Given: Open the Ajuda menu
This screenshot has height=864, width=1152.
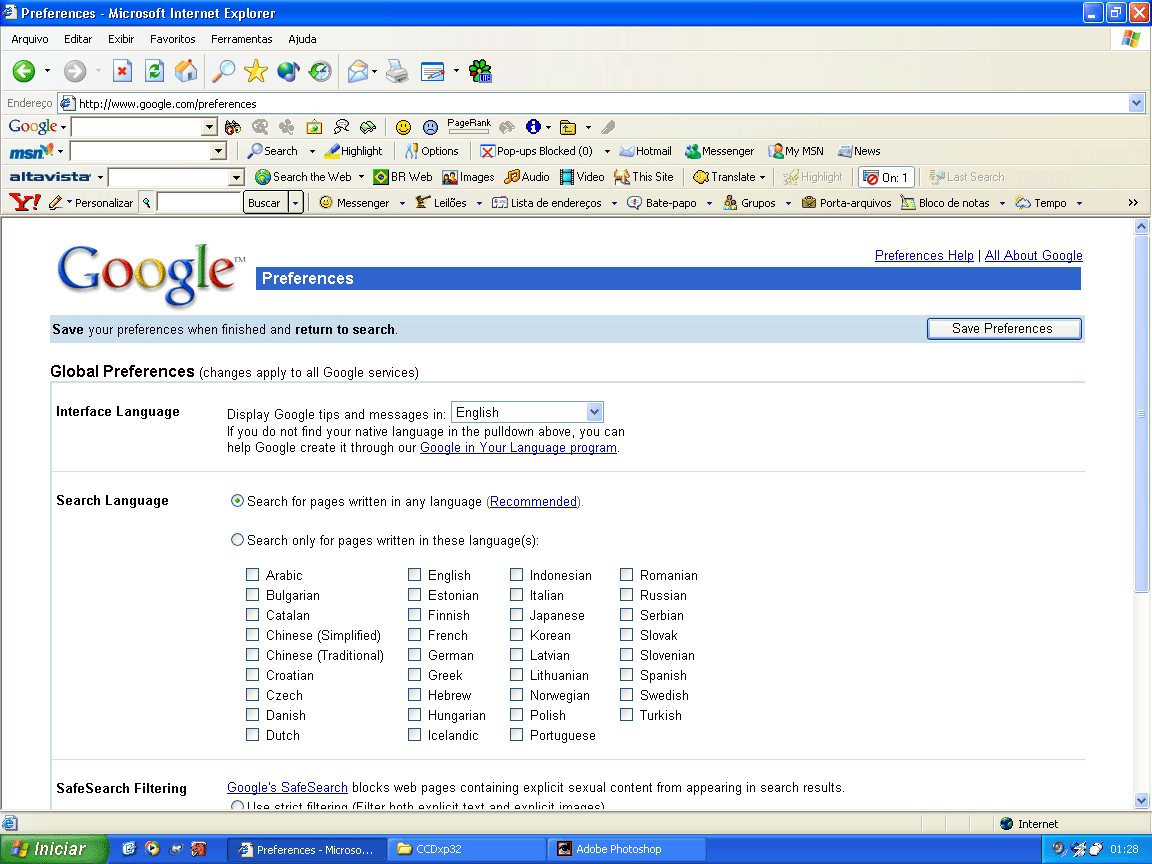Looking at the screenshot, I should [x=302, y=39].
